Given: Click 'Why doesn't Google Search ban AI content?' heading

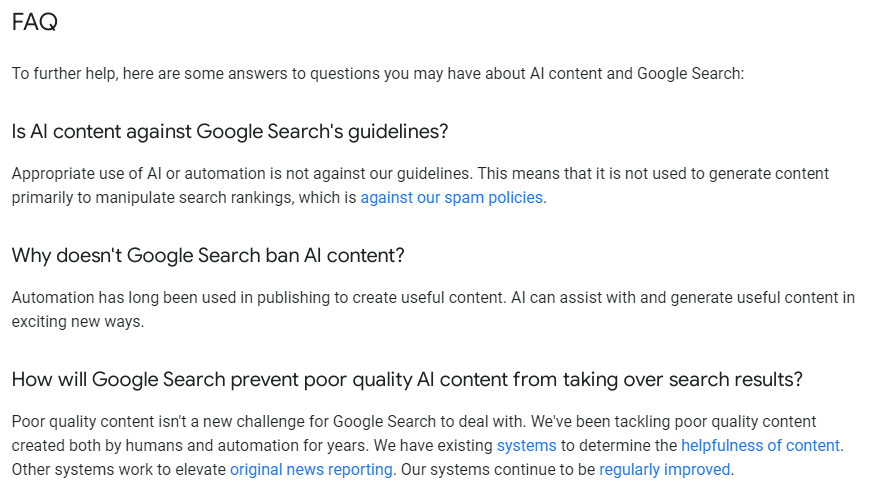Looking at the screenshot, I should [x=208, y=255].
